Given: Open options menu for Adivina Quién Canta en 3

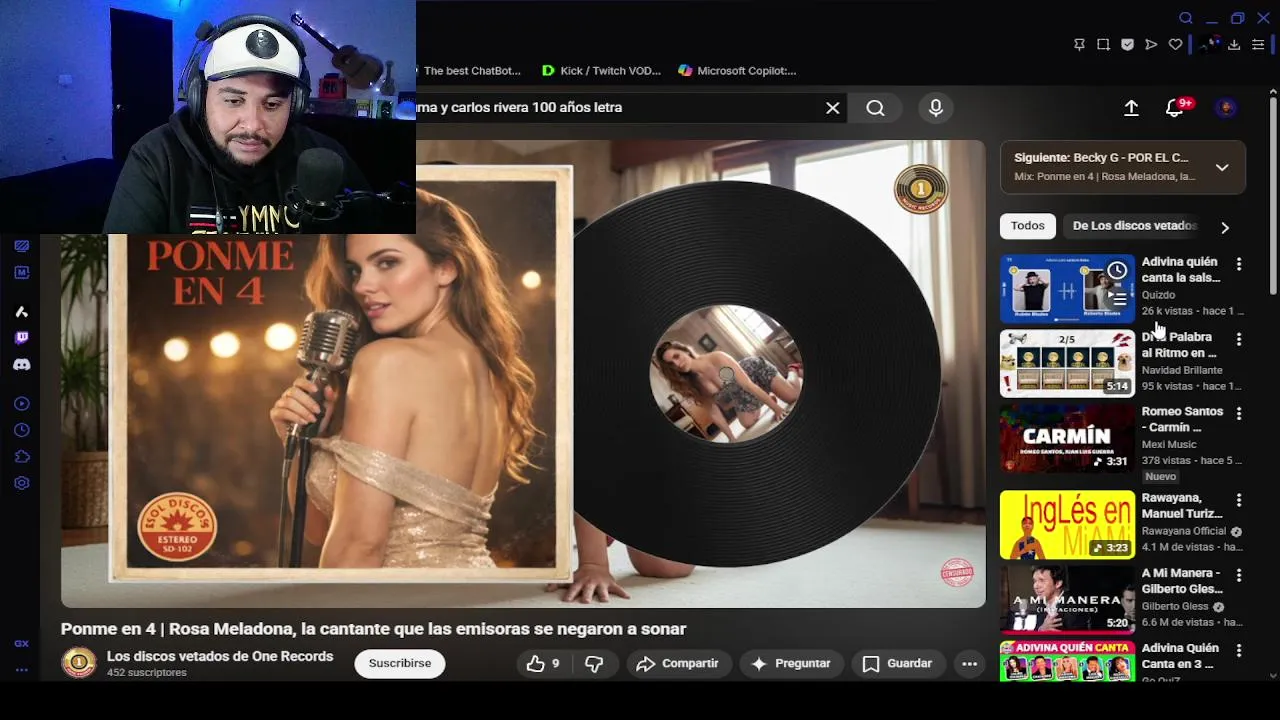Looking at the screenshot, I should 1239,650.
